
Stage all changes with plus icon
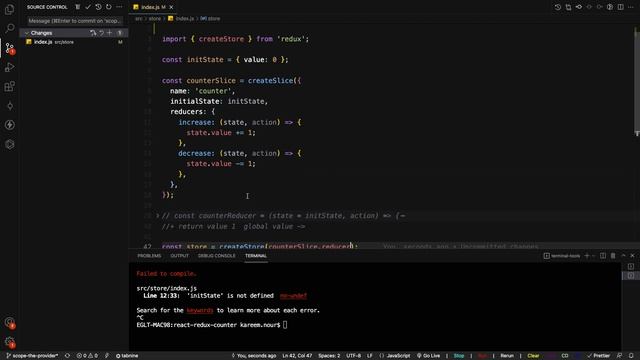click(x=109, y=33)
